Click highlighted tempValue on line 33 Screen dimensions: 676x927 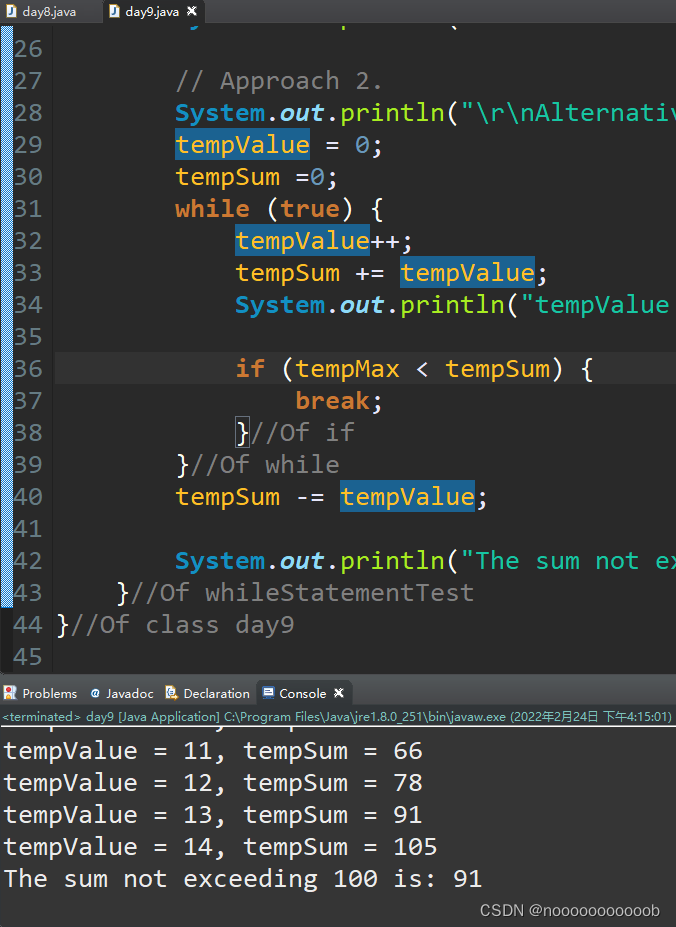467,273
